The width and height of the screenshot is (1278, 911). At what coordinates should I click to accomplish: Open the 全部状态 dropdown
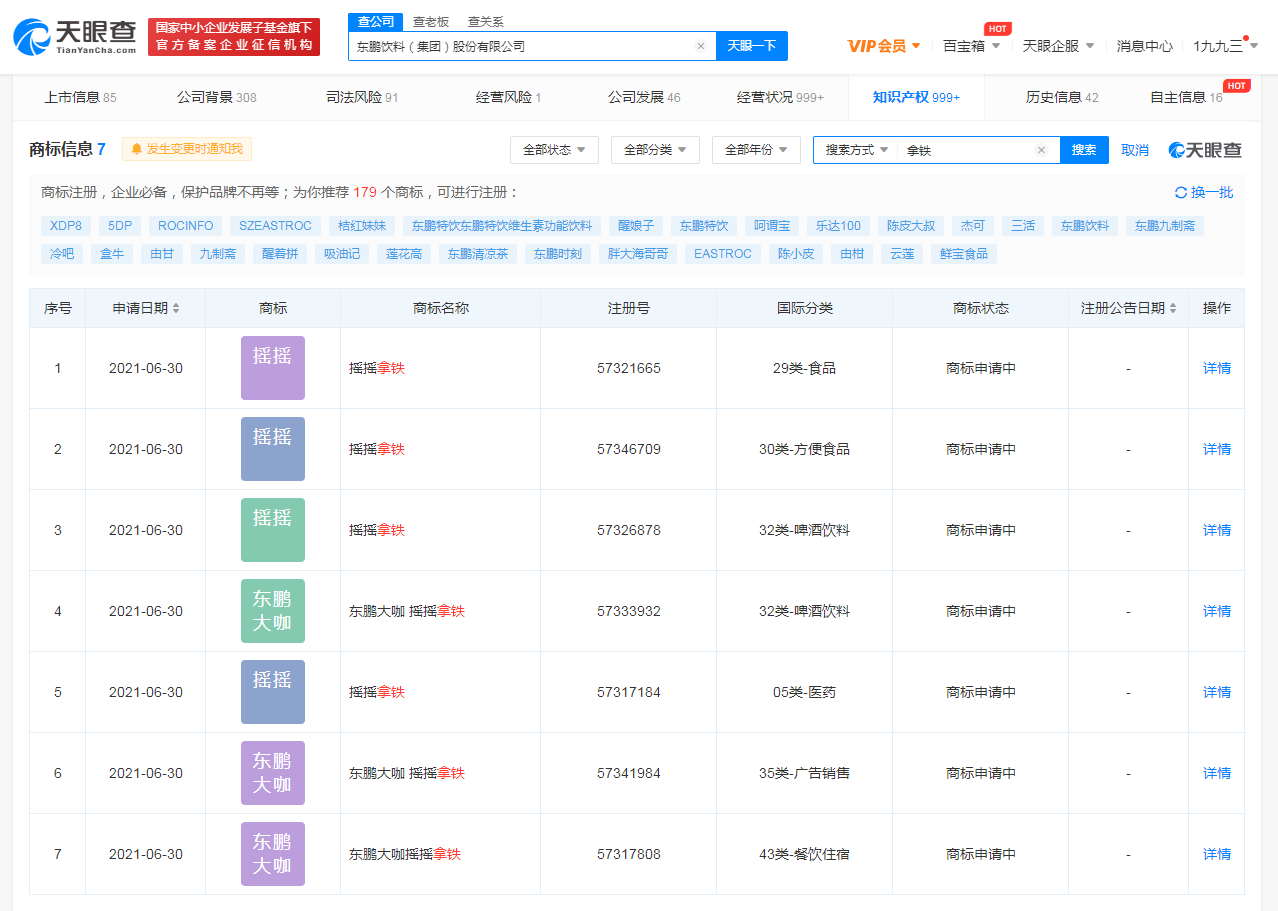554,150
